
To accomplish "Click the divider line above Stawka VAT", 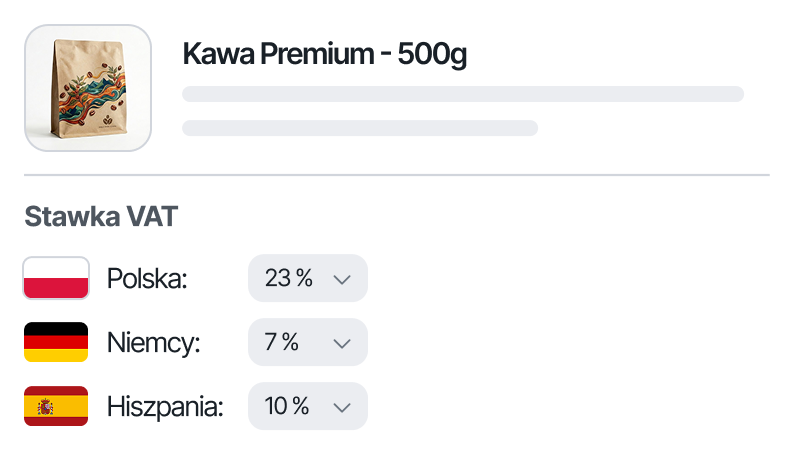I will 397,175.
